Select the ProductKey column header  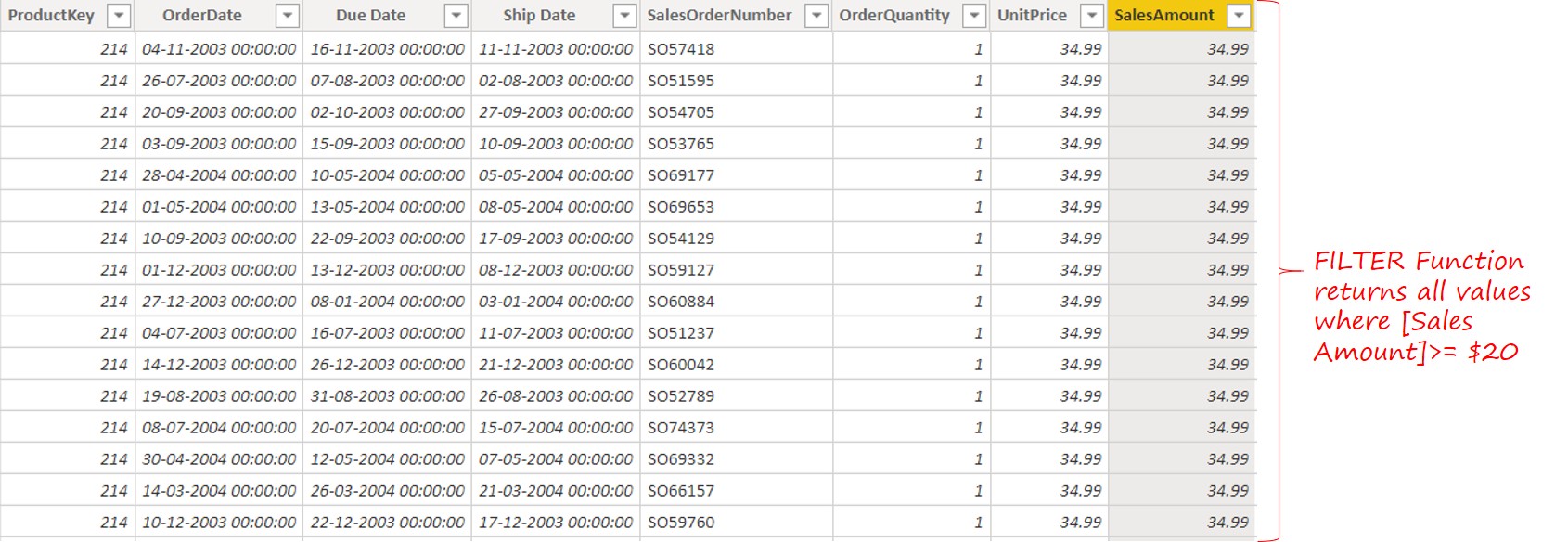coord(68,16)
